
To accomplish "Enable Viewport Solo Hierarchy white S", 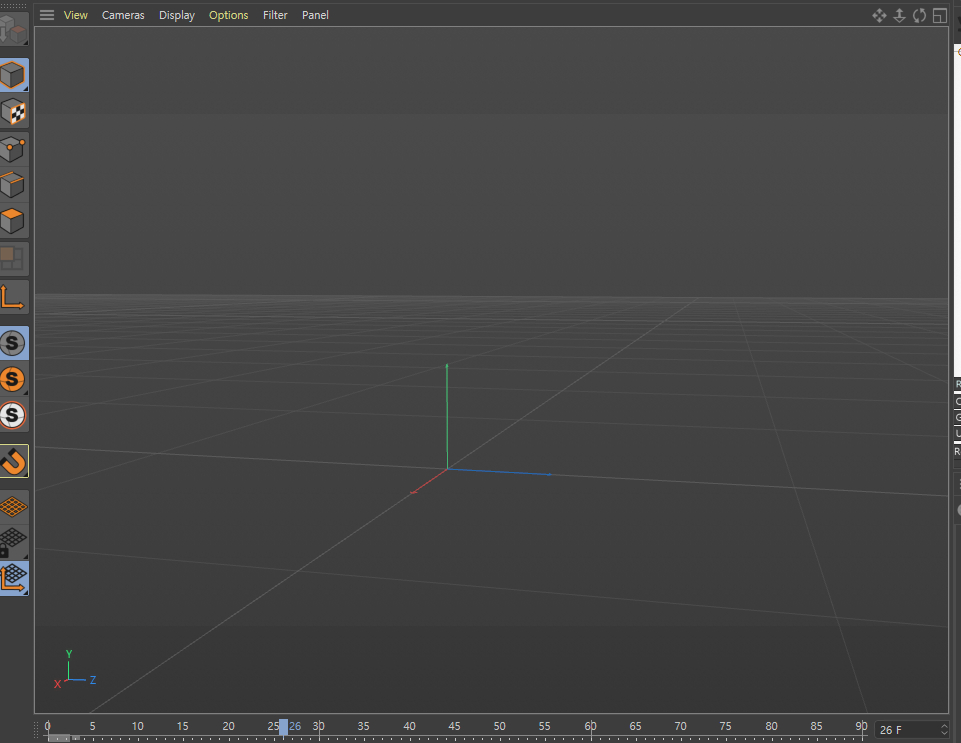I will coord(13,416).
